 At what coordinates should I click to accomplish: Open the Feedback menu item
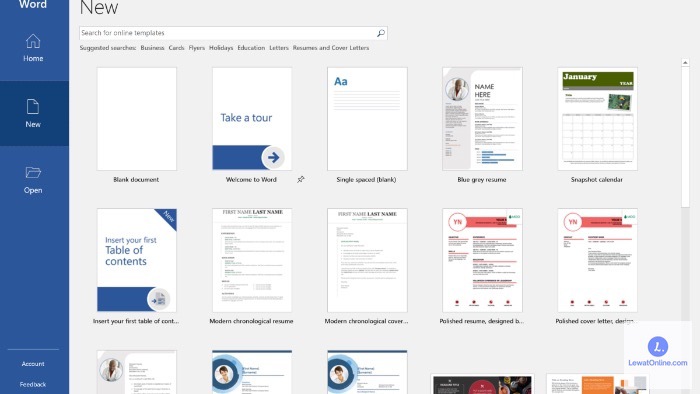33,384
